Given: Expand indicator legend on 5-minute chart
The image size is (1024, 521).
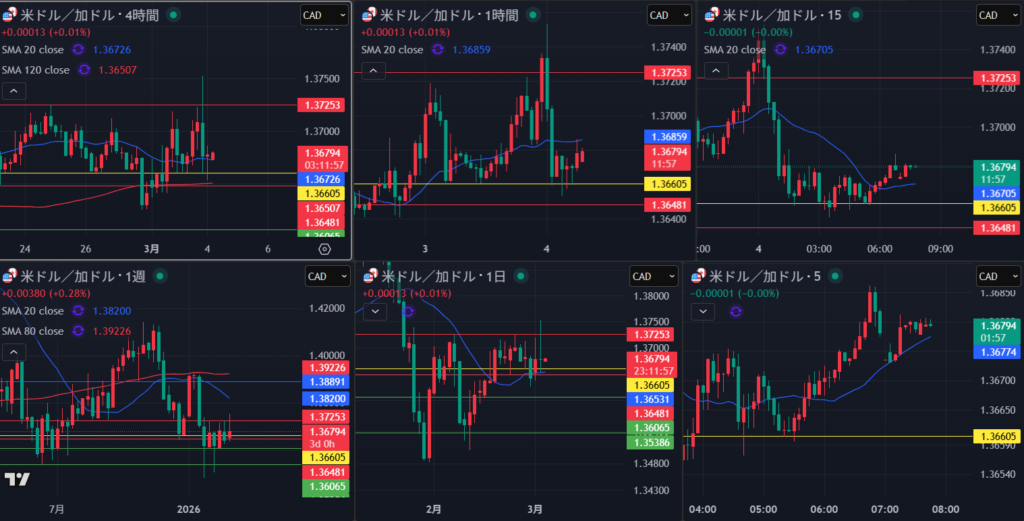Looking at the screenshot, I should [x=704, y=311].
